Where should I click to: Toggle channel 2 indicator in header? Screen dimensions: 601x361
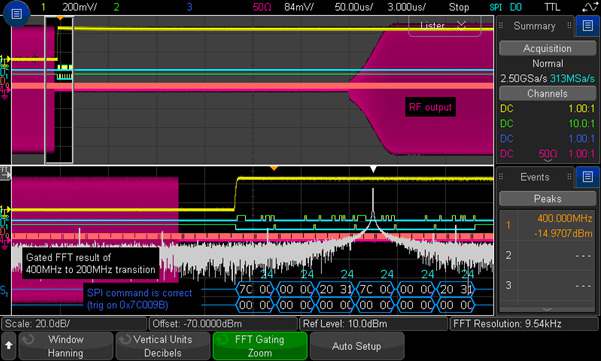[116, 7]
